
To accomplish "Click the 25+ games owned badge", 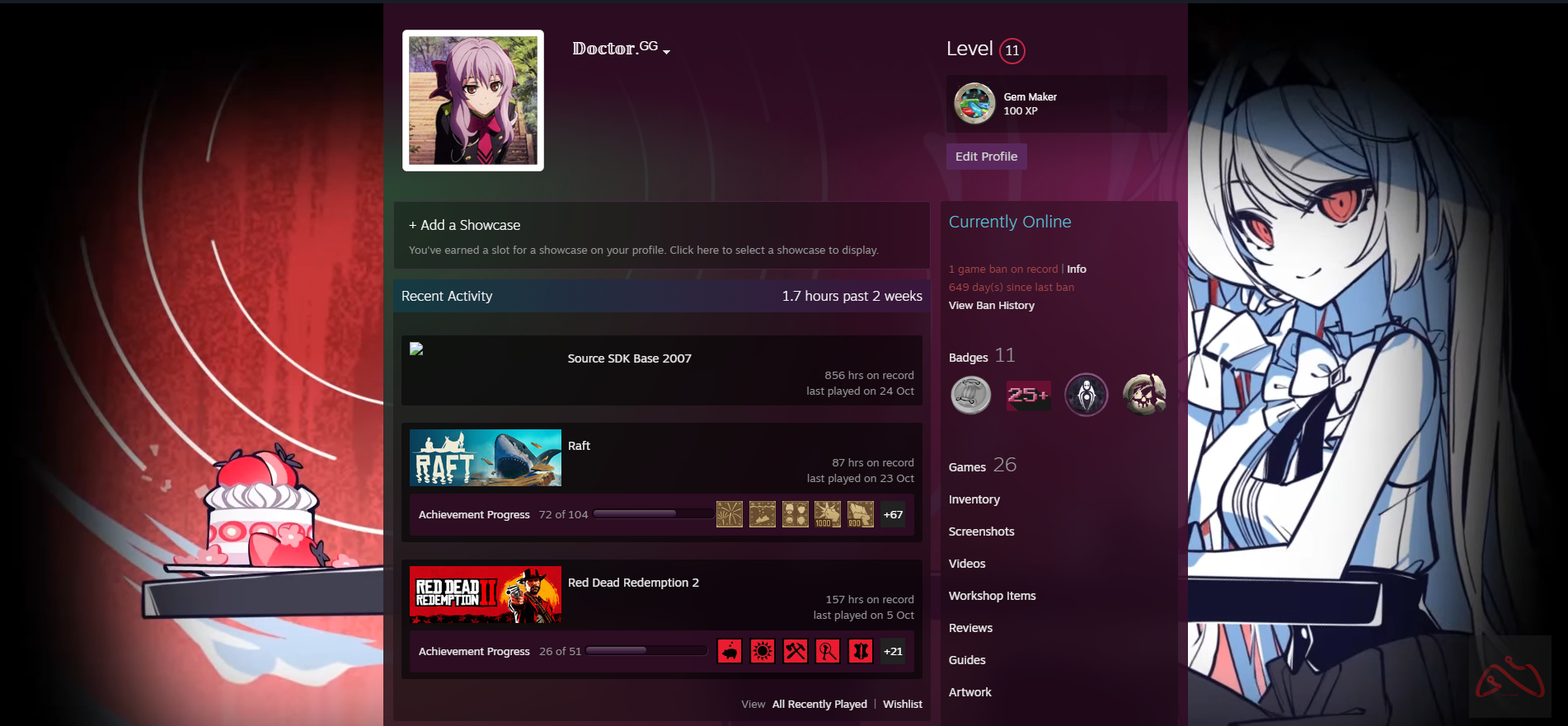I will (1028, 395).
